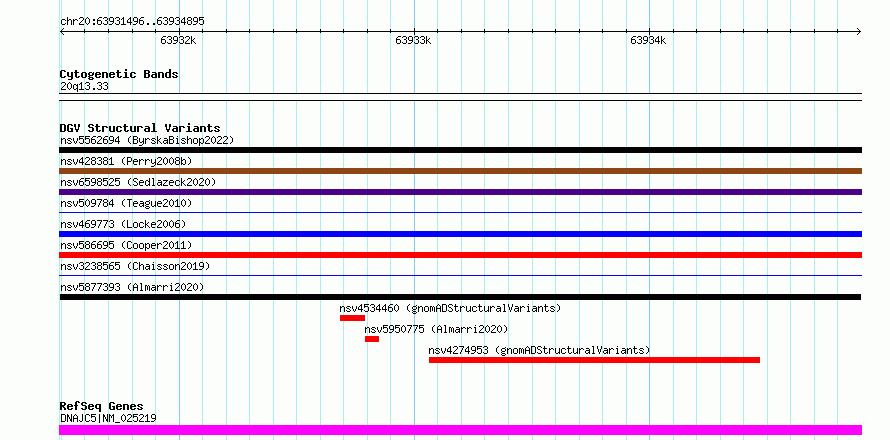Click the DGV Structural Variants heading
Screen dimensions: 890x440
pos(140,128)
